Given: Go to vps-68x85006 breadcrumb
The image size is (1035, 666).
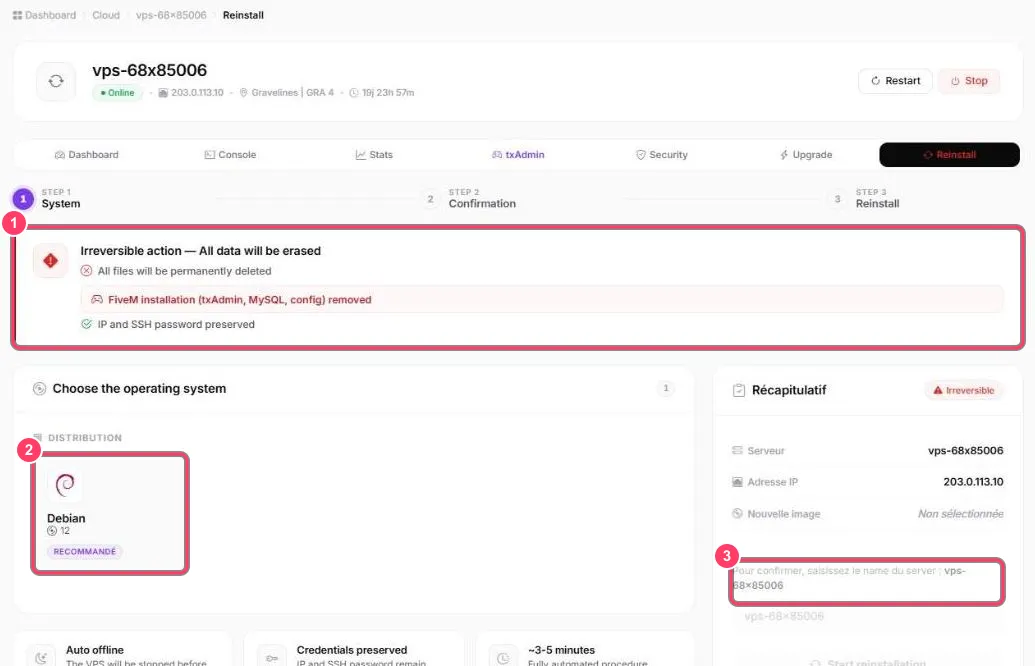Looking at the screenshot, I should tap(171, 15).
